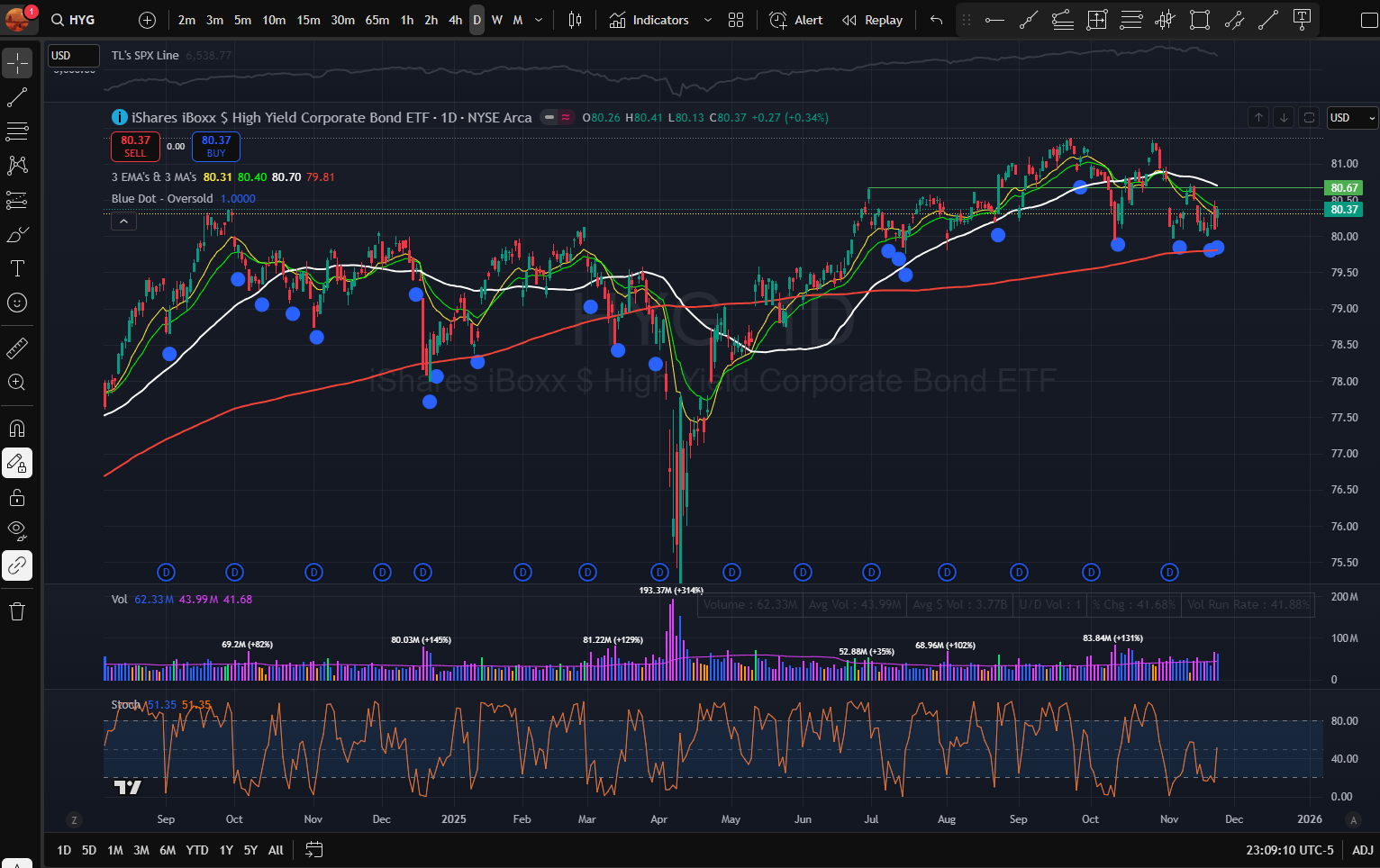Toggle auto scale A button

coord(1353,819)
